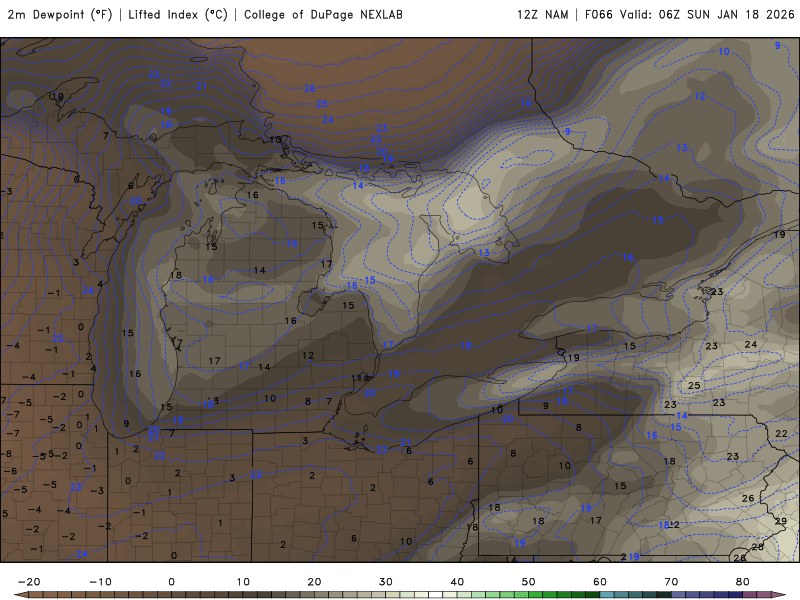Click the 60 label on the color scale
Image resolution: width=800 pixels, height=600 pixels.
pyautogui.click(x=600, y=582)
